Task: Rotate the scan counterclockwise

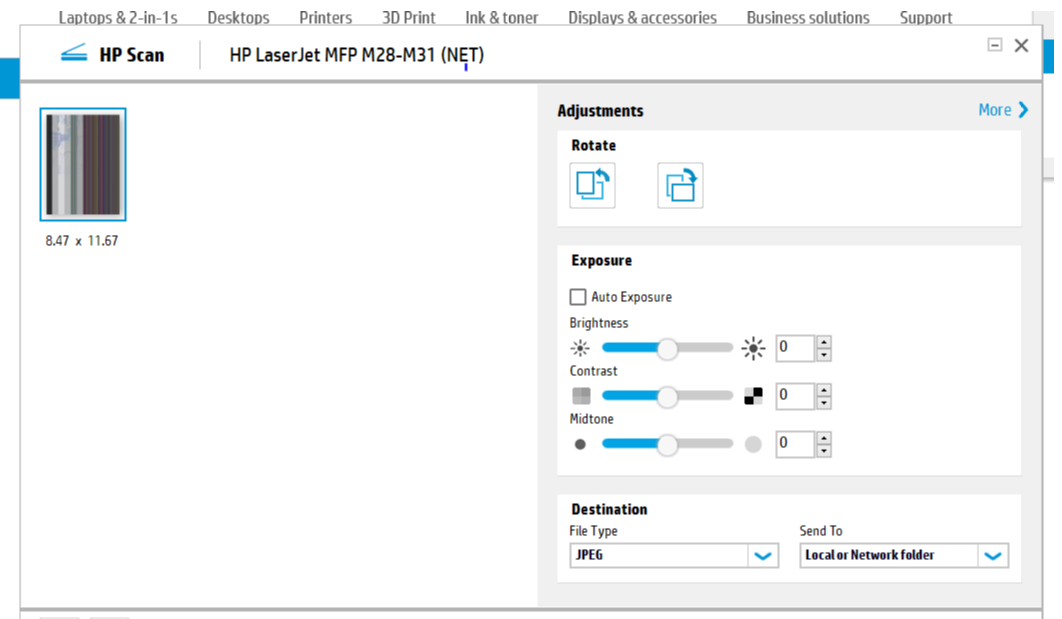Action: click(x=592, y=186)
